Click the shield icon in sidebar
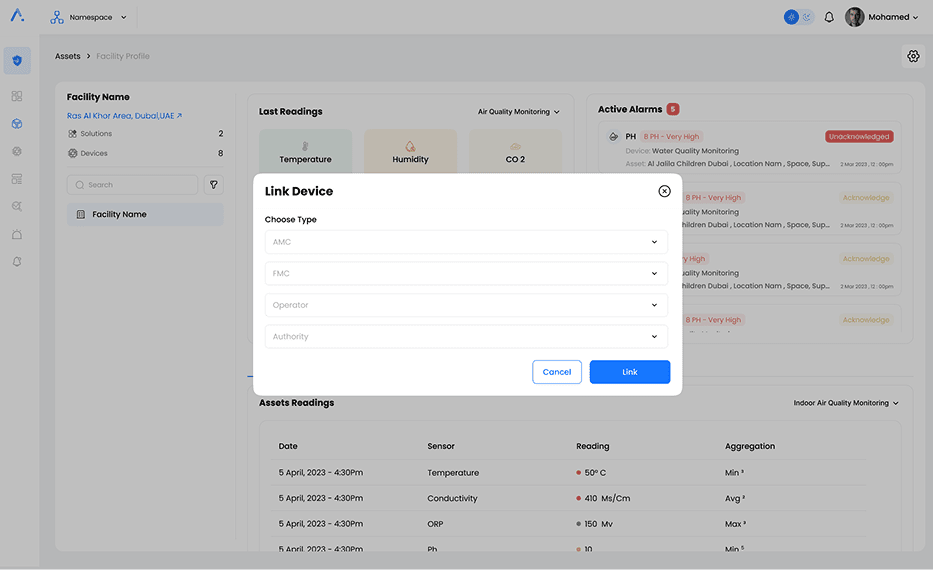Image resolution: width=933 pixels, height=570 pixels. (x=17, y=60)
